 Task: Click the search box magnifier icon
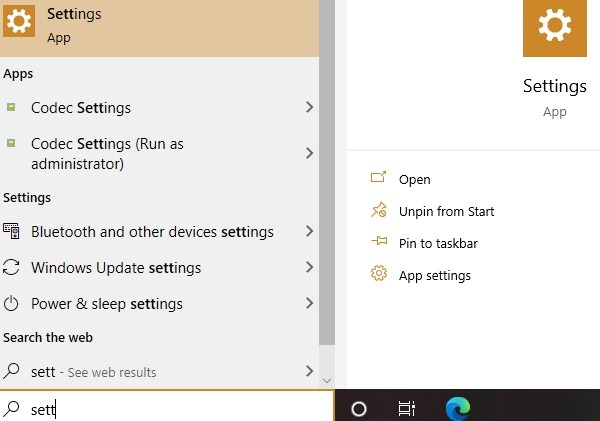11,408
